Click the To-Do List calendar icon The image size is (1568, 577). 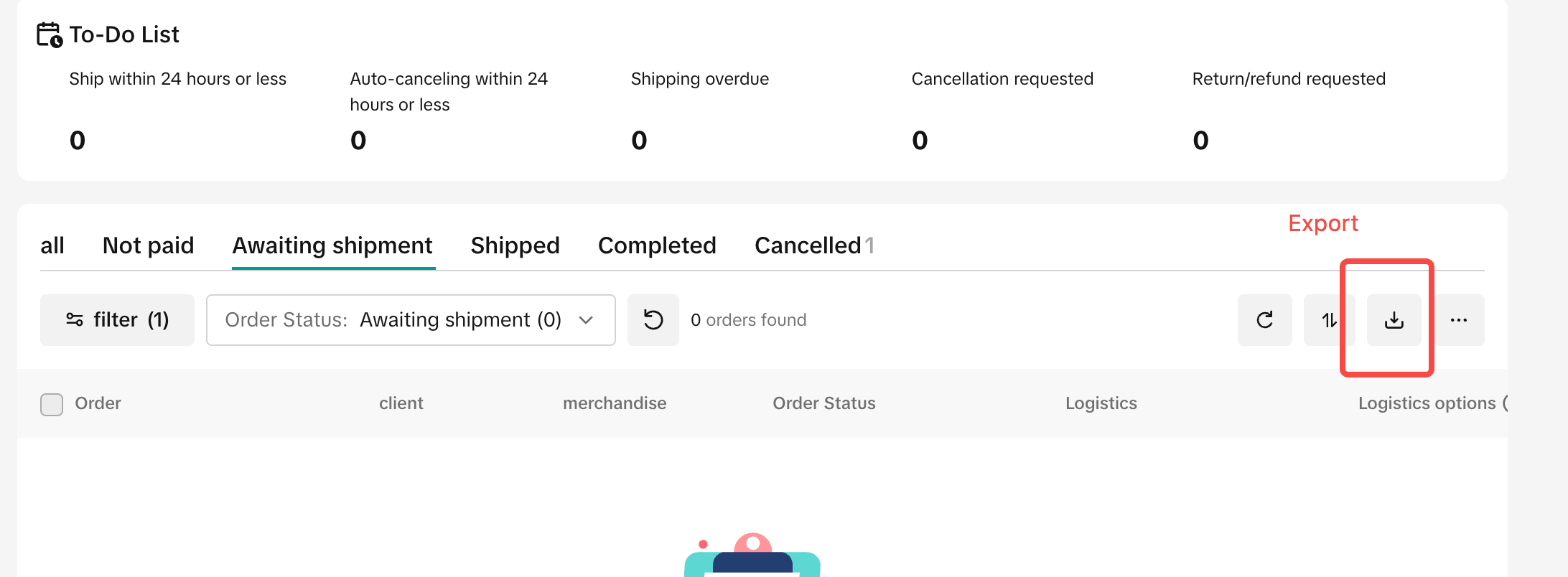[x=50, y=34]
